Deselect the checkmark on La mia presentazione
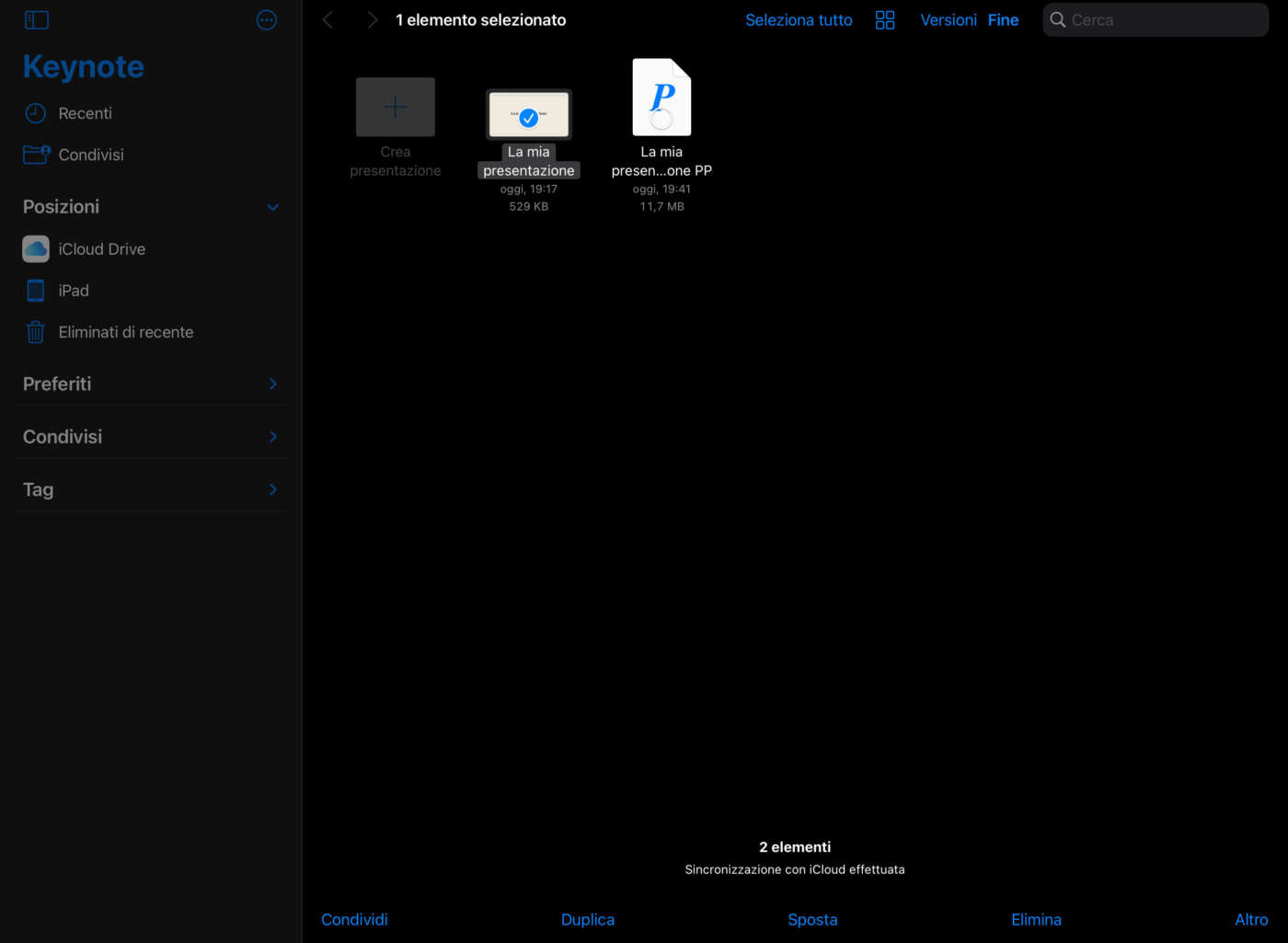Viewport: 1288px width, 943px height. point(529,117)
